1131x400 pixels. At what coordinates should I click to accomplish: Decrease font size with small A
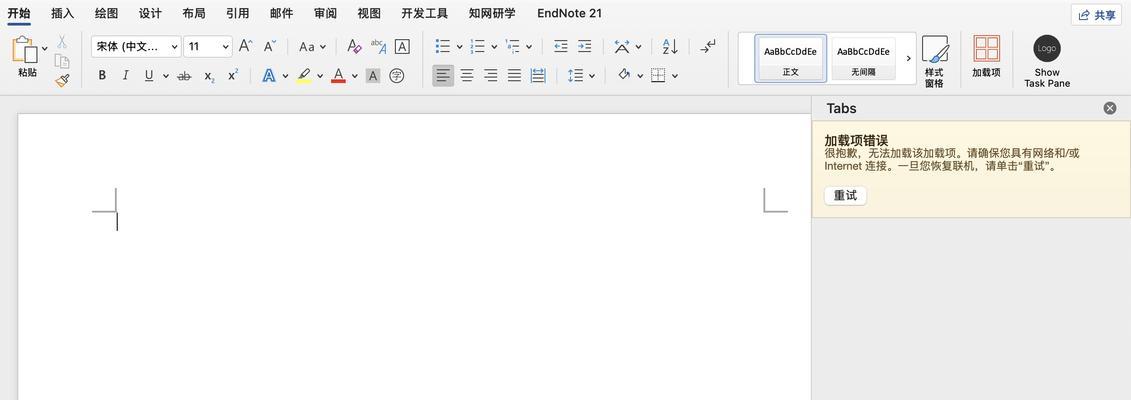[270, 46]
